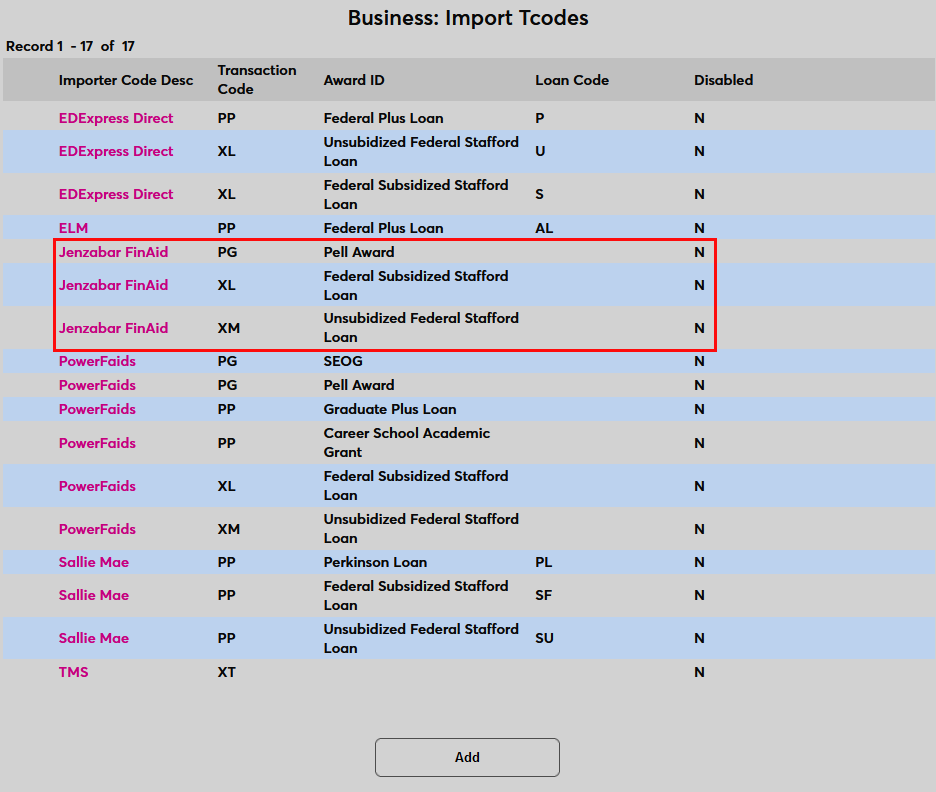Select loan code AL in ELM row
The height and width of the screenshot is (792, 936).
544,228
